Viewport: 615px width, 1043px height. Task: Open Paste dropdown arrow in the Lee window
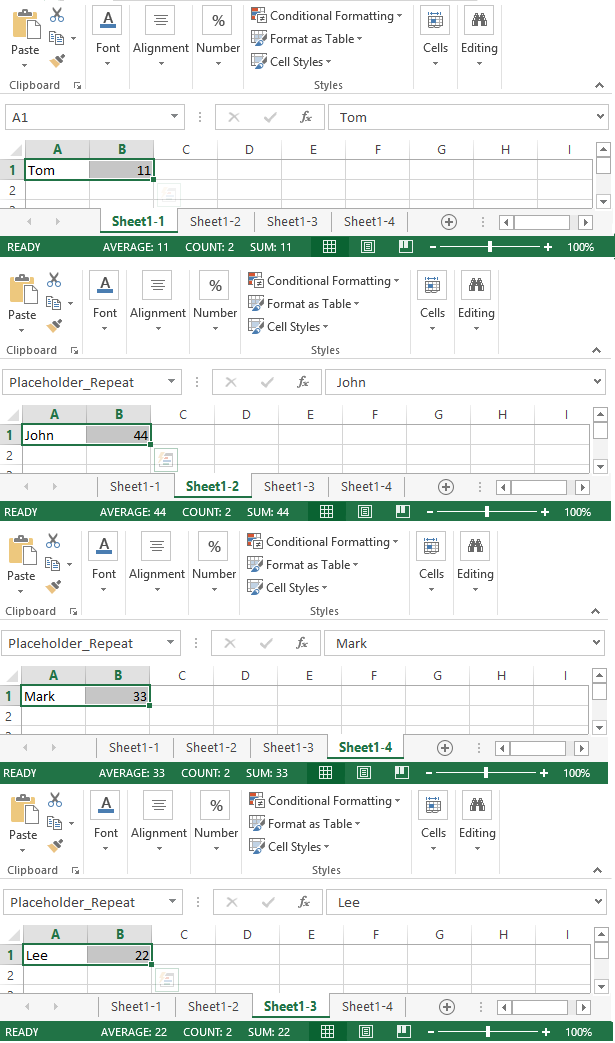pyautogui.click(x=23, y=850)
